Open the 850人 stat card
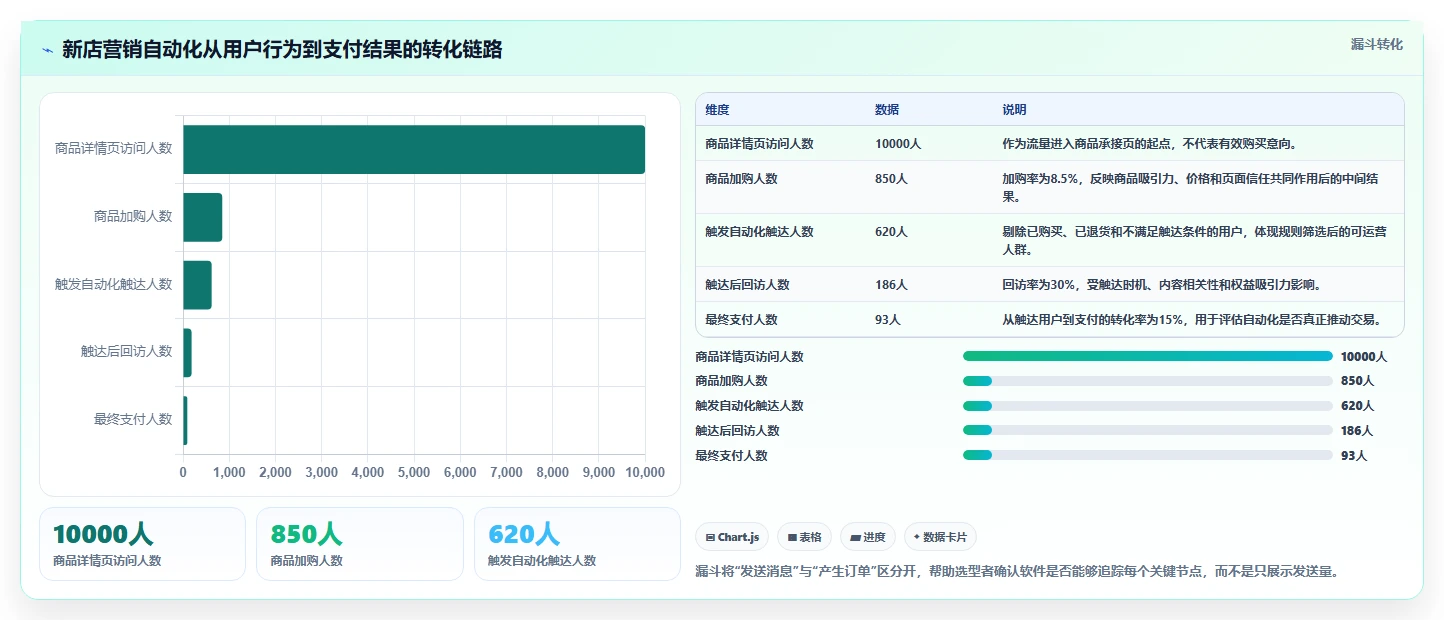1444x620 pixels. click(360, 544)
